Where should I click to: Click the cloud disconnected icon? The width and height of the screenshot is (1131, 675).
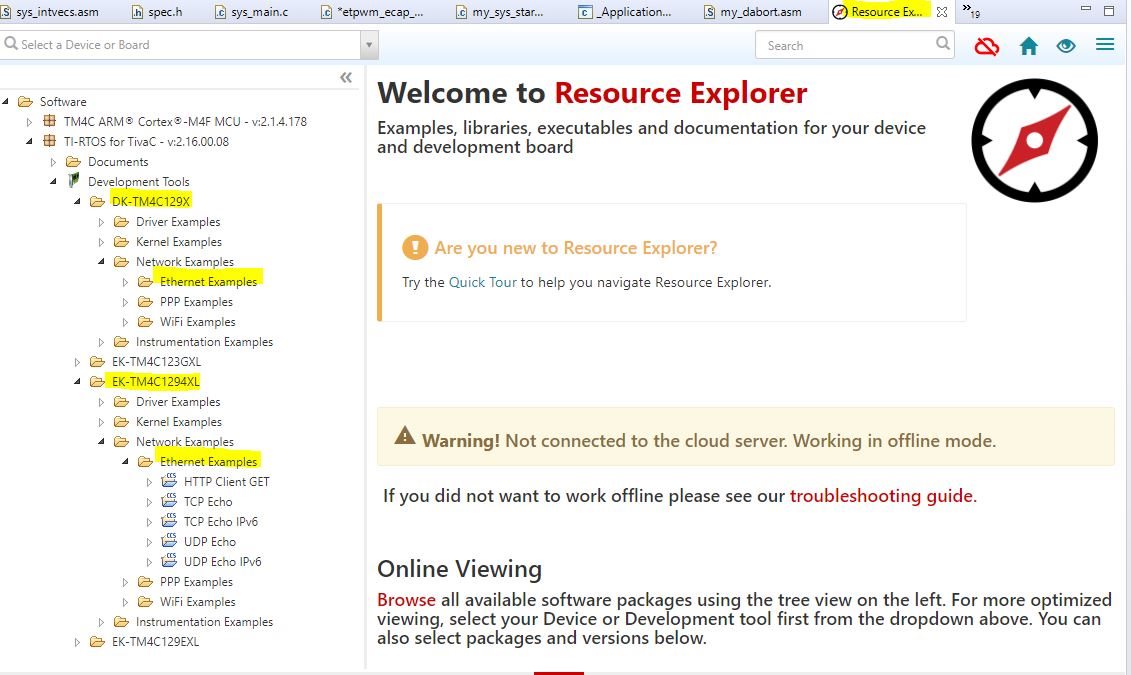987,46
